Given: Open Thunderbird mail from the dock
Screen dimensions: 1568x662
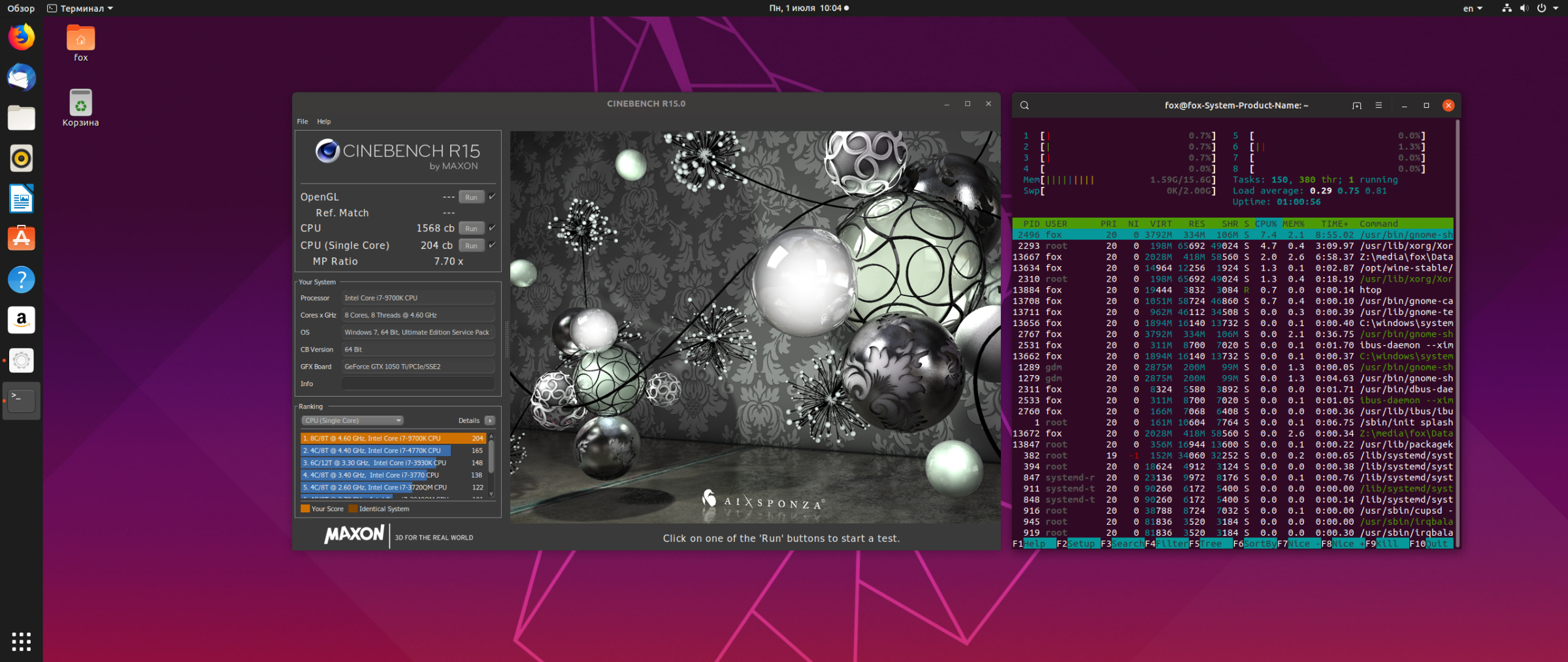Looking at the screenshot, I should [x=22, y=78].
